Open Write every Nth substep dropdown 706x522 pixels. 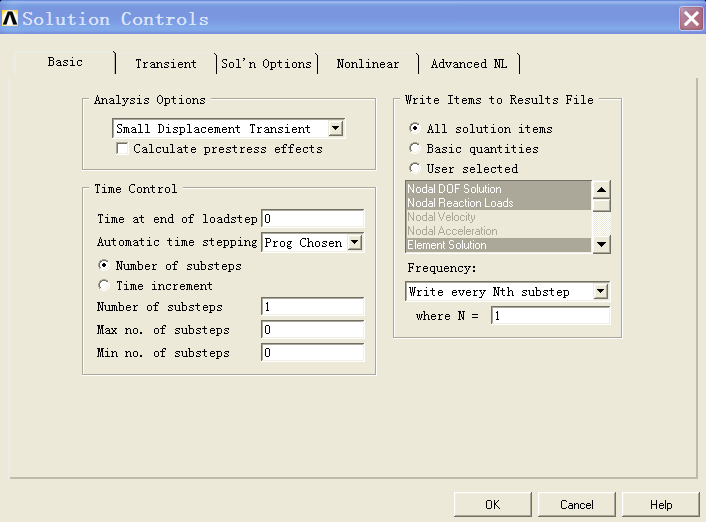600,292
